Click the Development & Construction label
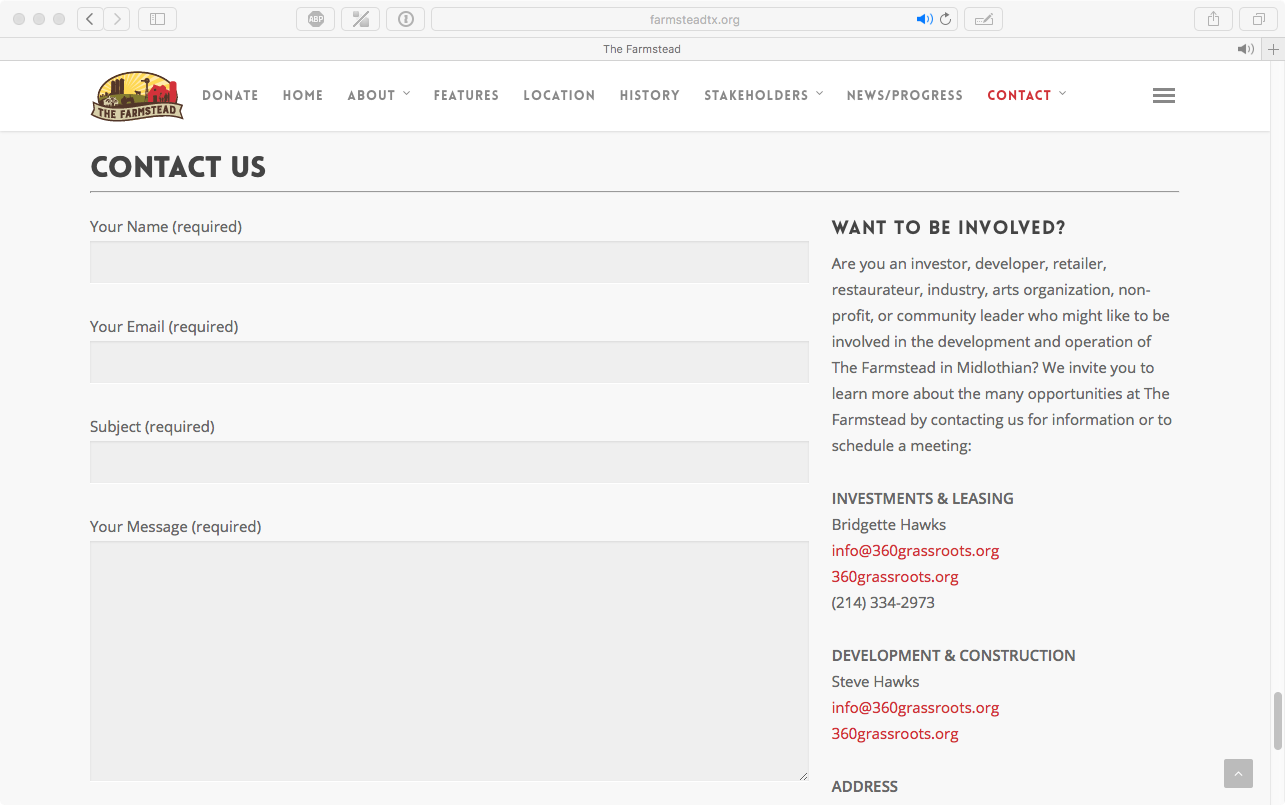1285x805 pixels. point(953,656)
